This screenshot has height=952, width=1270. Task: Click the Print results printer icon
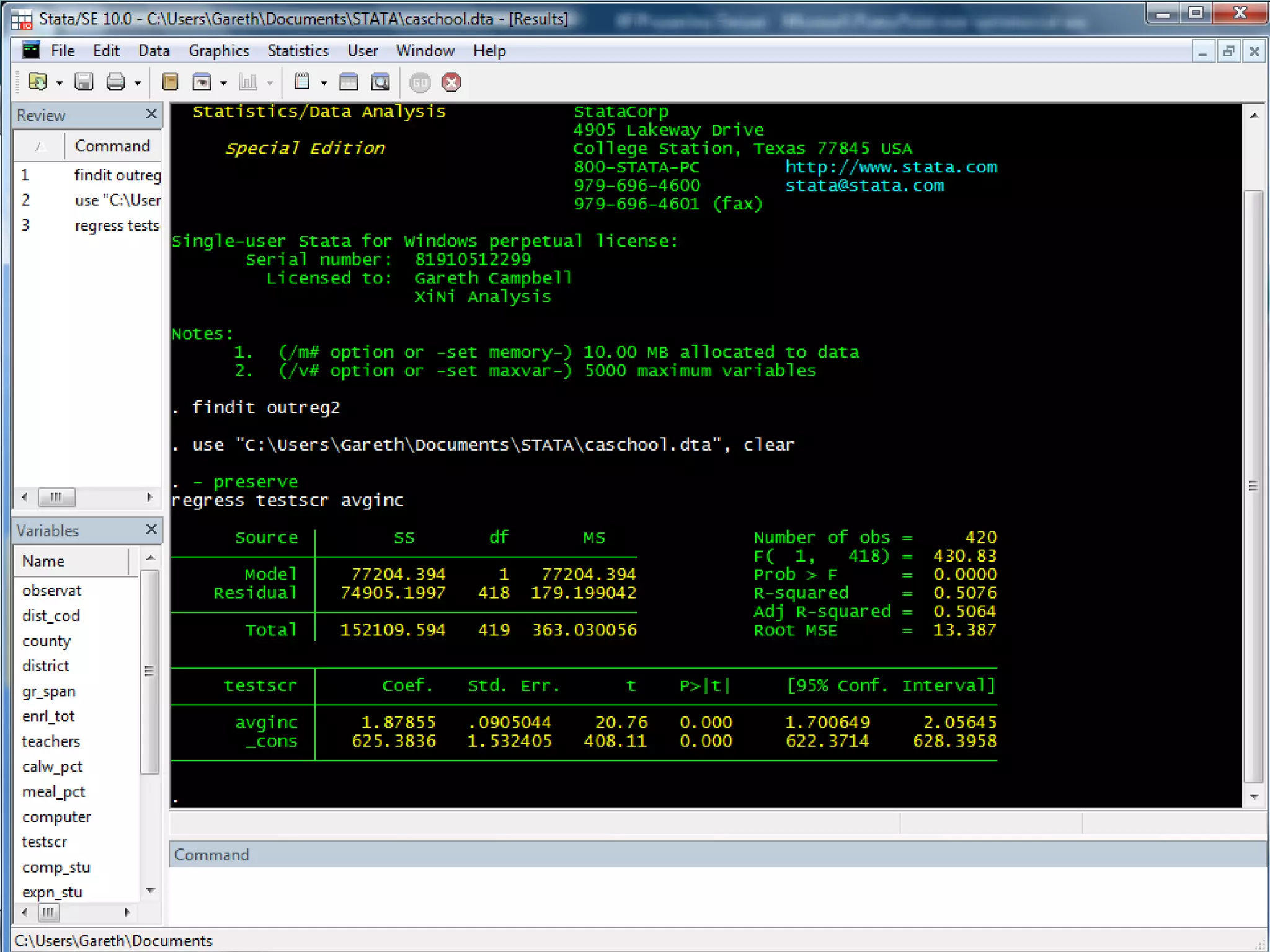116,82
